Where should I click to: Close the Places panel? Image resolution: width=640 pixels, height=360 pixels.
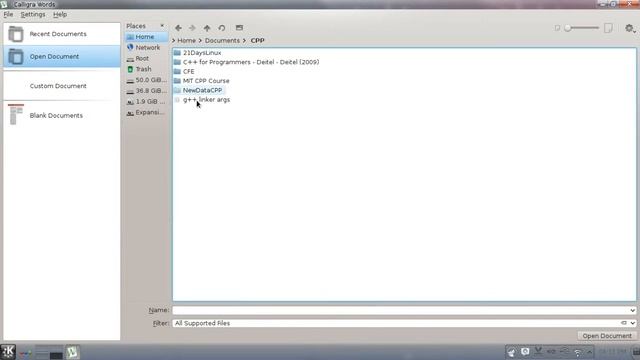coord(162,26)
